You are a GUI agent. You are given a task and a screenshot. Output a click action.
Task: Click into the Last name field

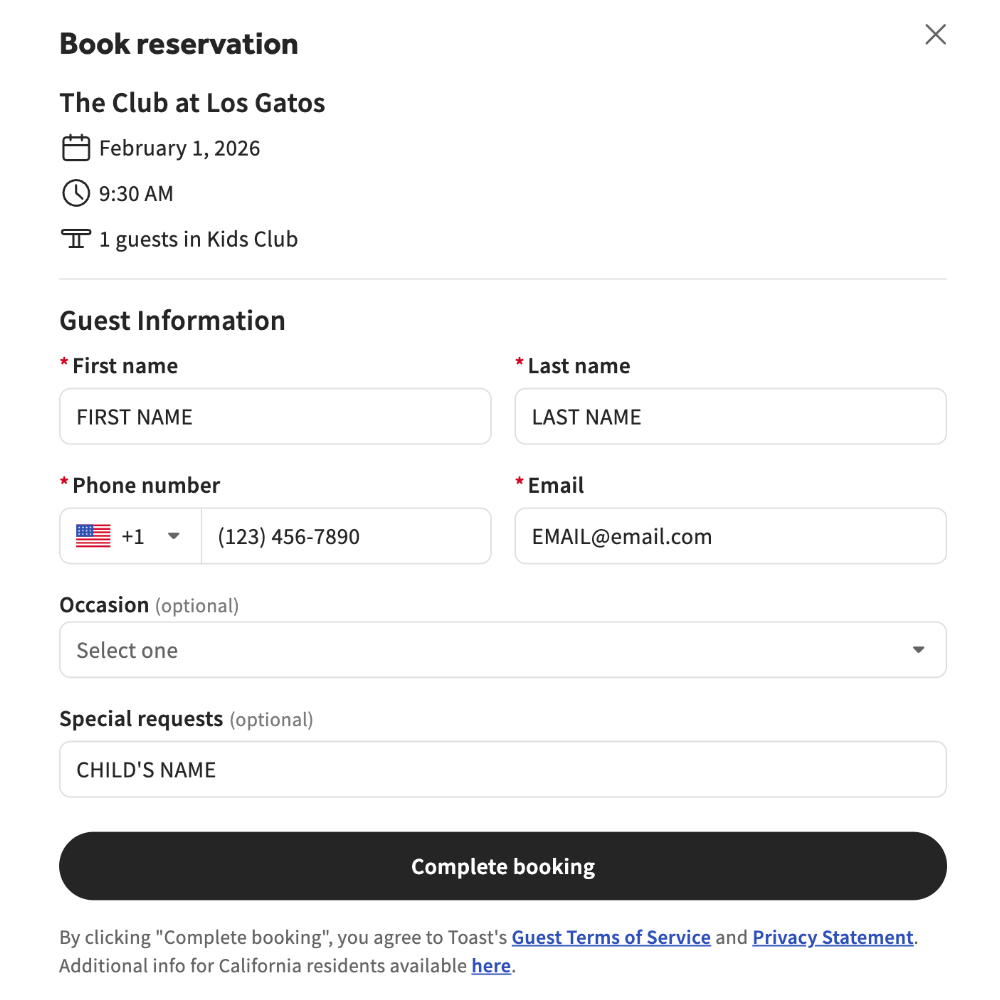[x=730, y=417]
